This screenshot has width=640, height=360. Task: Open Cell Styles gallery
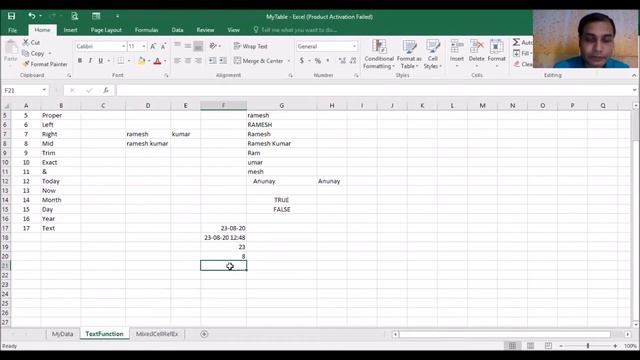[x=433, y=54]
